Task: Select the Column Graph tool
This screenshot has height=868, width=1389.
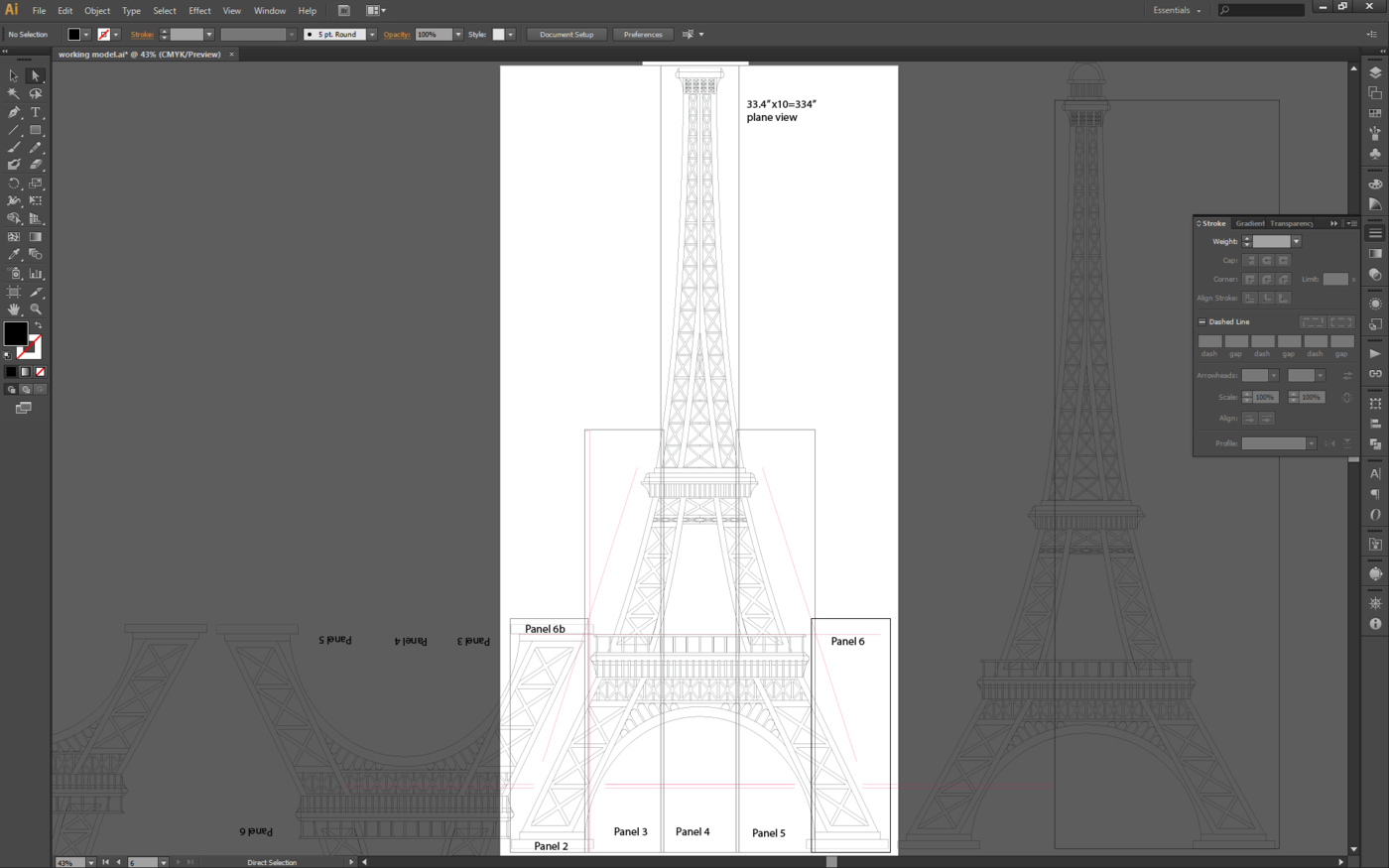Action: tap(36, 274)
